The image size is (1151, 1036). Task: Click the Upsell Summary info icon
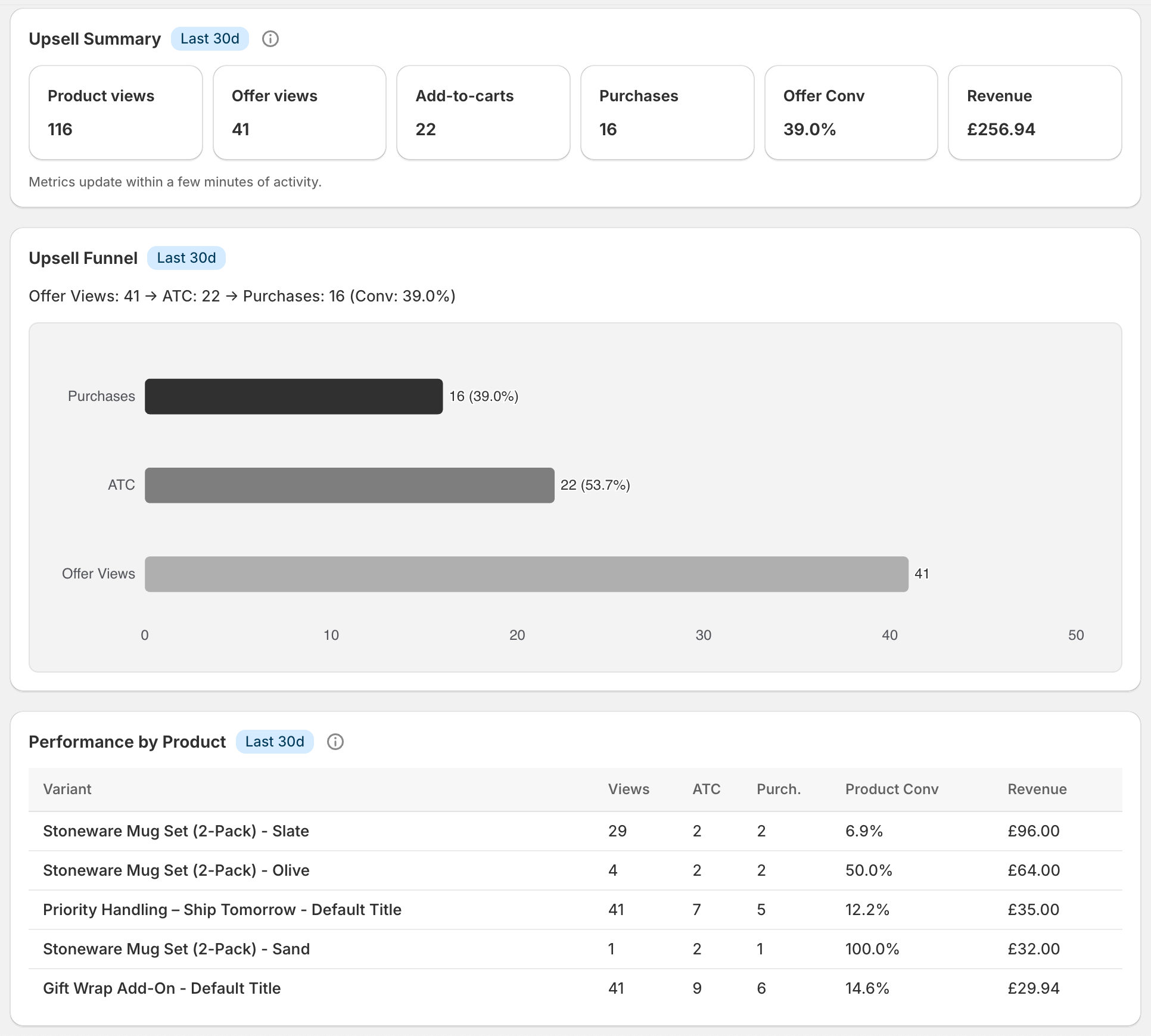(x=270, y=39)
